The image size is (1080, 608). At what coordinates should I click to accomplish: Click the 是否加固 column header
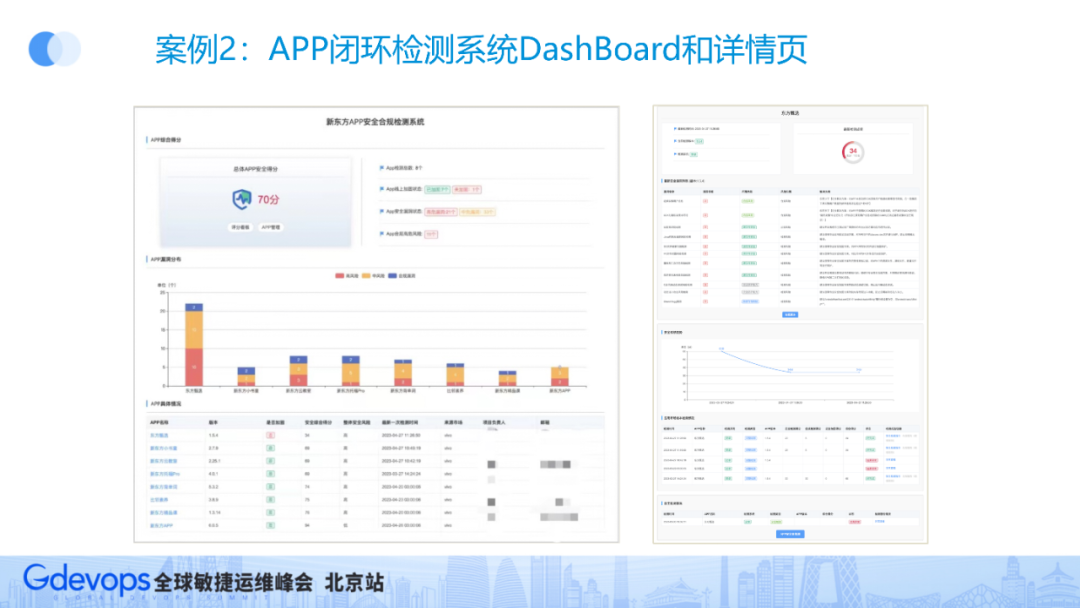pyautogui.click(x=276, y=422)
